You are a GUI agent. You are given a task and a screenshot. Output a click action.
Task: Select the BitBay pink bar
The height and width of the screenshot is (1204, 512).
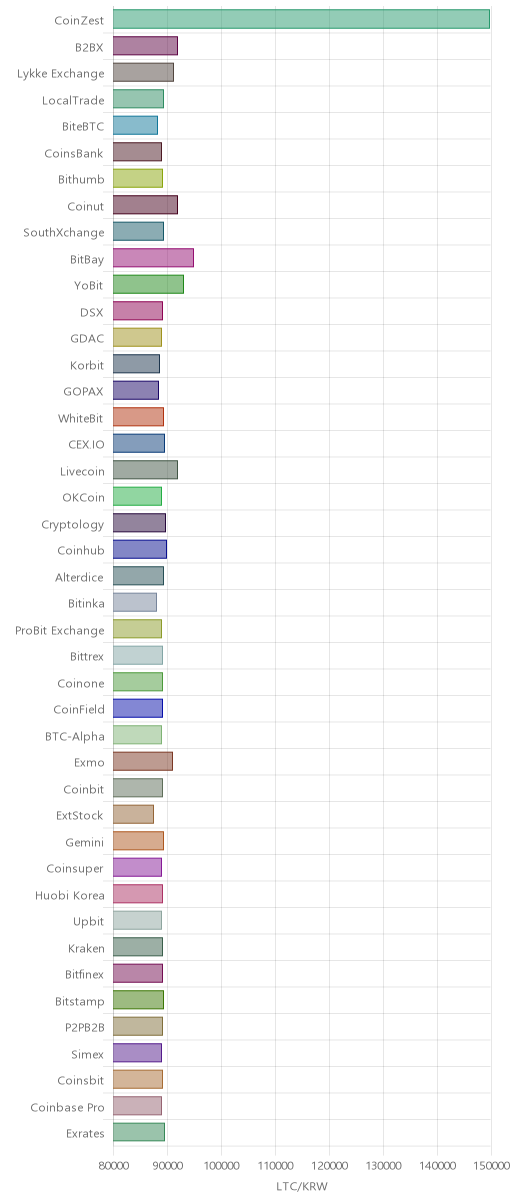(x=153, y=258)
